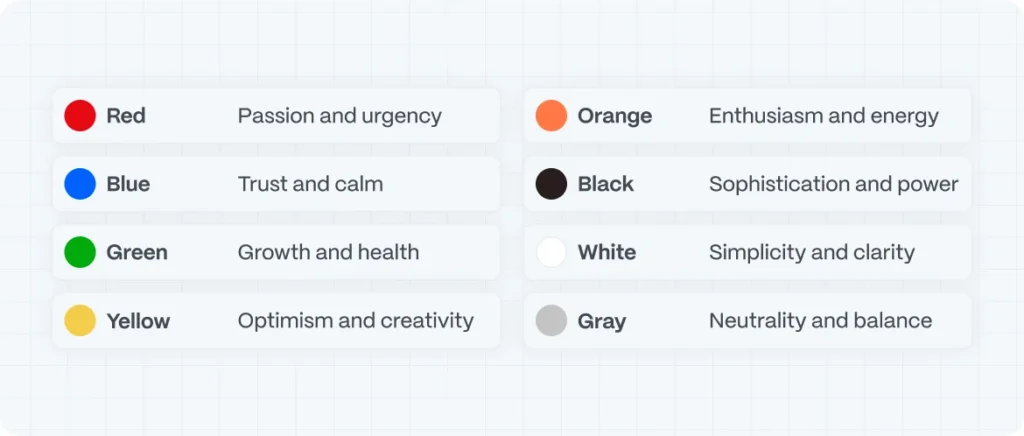Select the blue color circle
The height and width of the screenshot is (436, 1024).
point(80,184)
